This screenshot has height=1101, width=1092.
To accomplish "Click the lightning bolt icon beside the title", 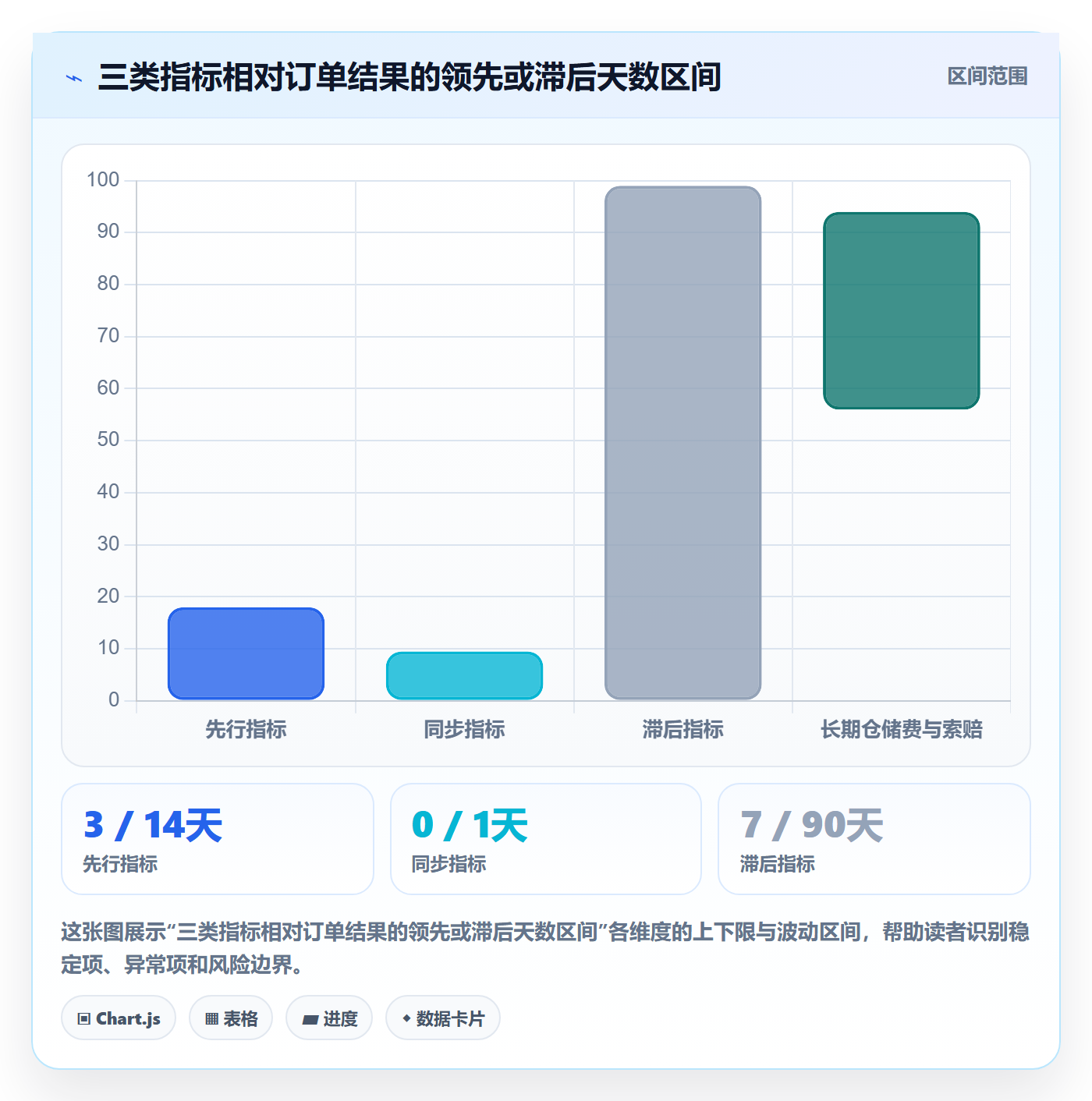I will (74, 78).
